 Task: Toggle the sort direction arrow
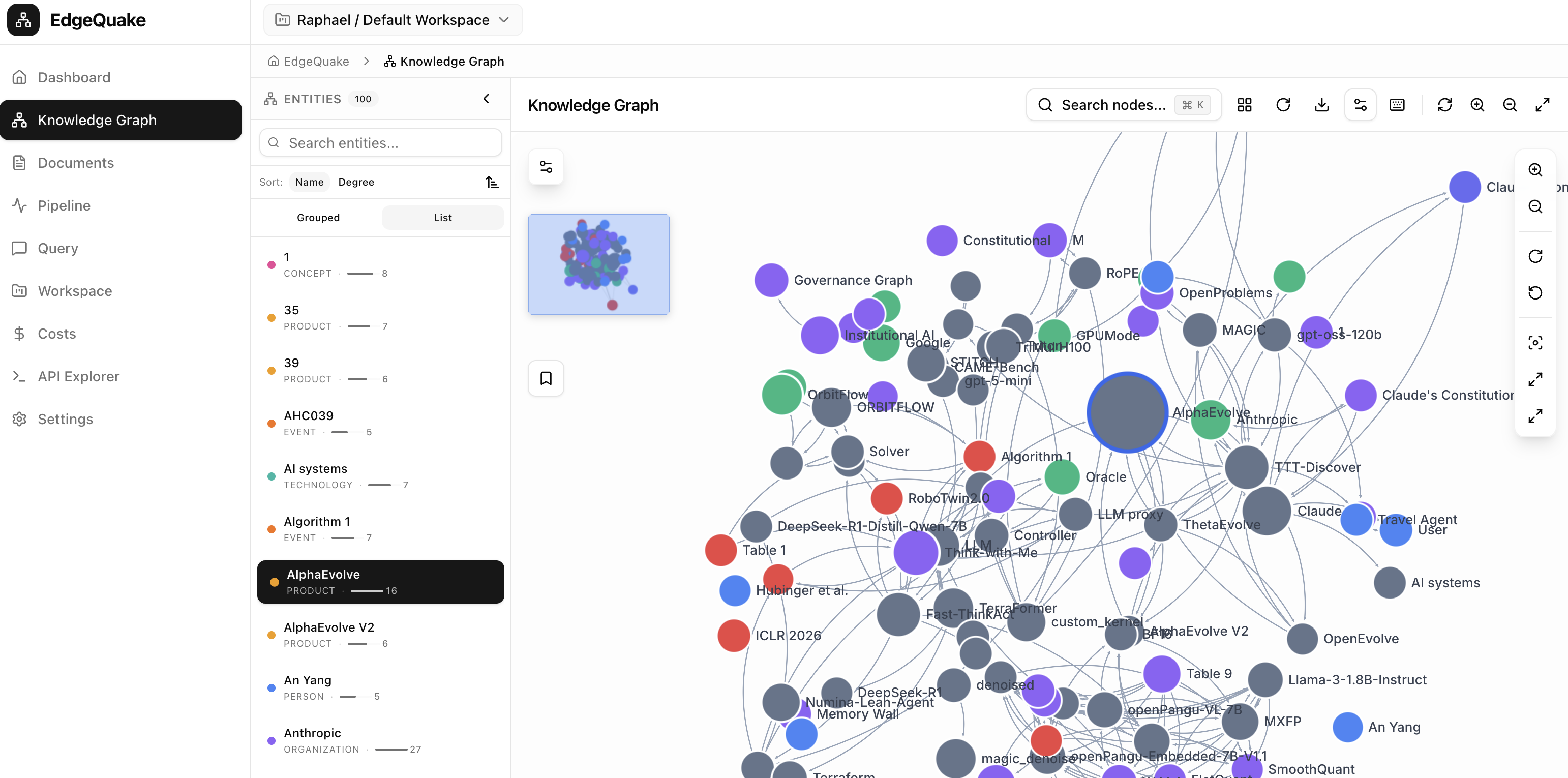492,182
